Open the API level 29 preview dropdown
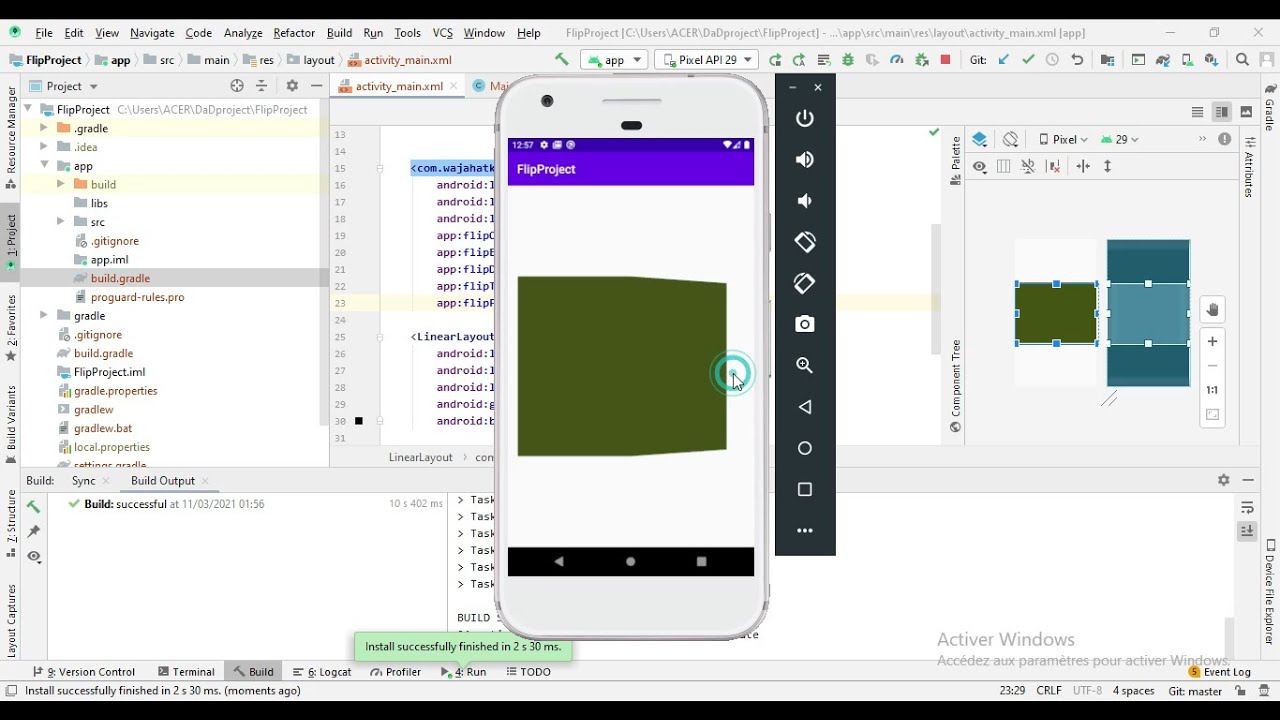The width and height of the screenshot is (1280, 720). pyautogui.click(x=1120, y=139)
